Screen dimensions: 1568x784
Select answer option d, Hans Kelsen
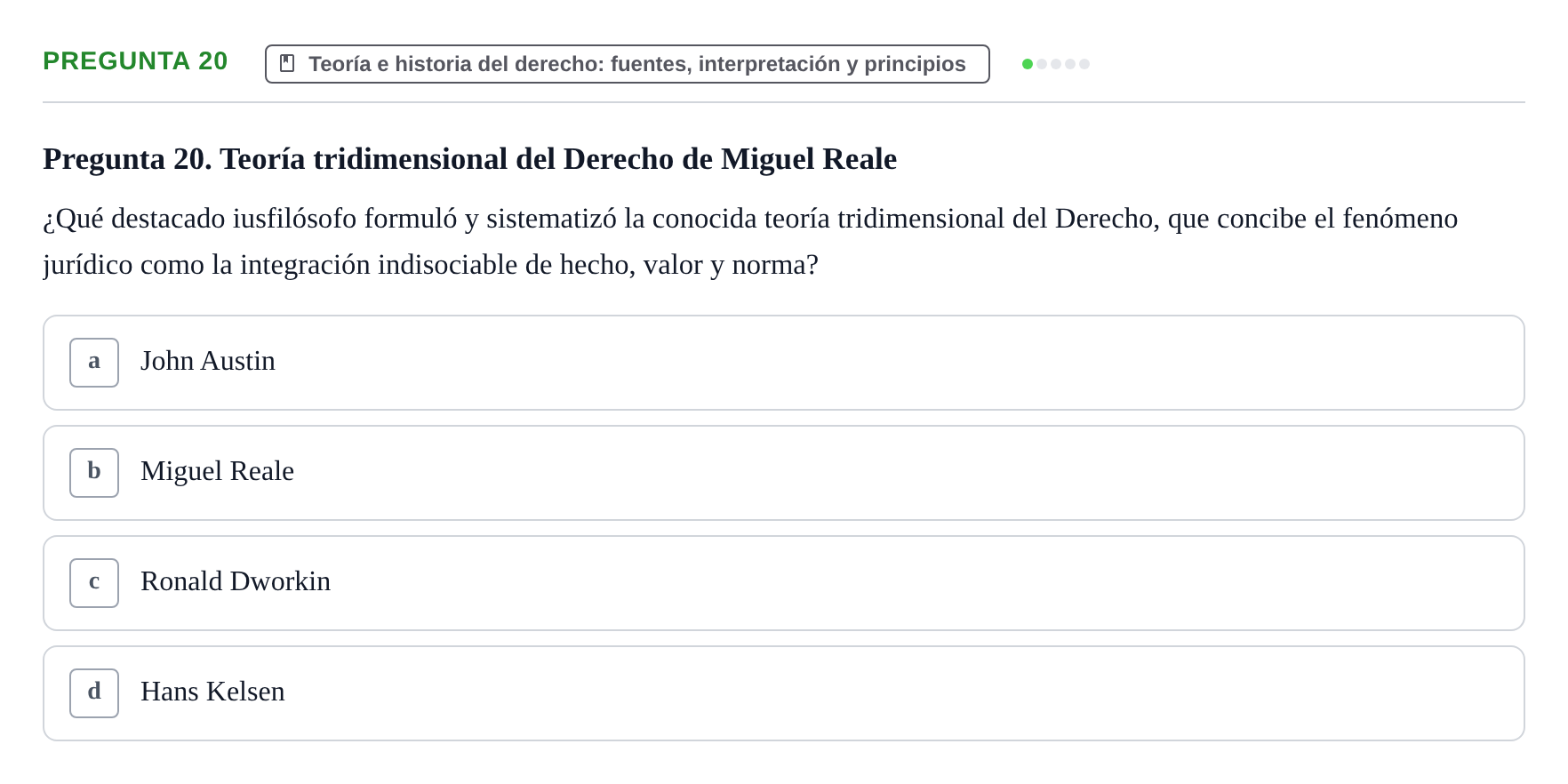pos(783,693)
